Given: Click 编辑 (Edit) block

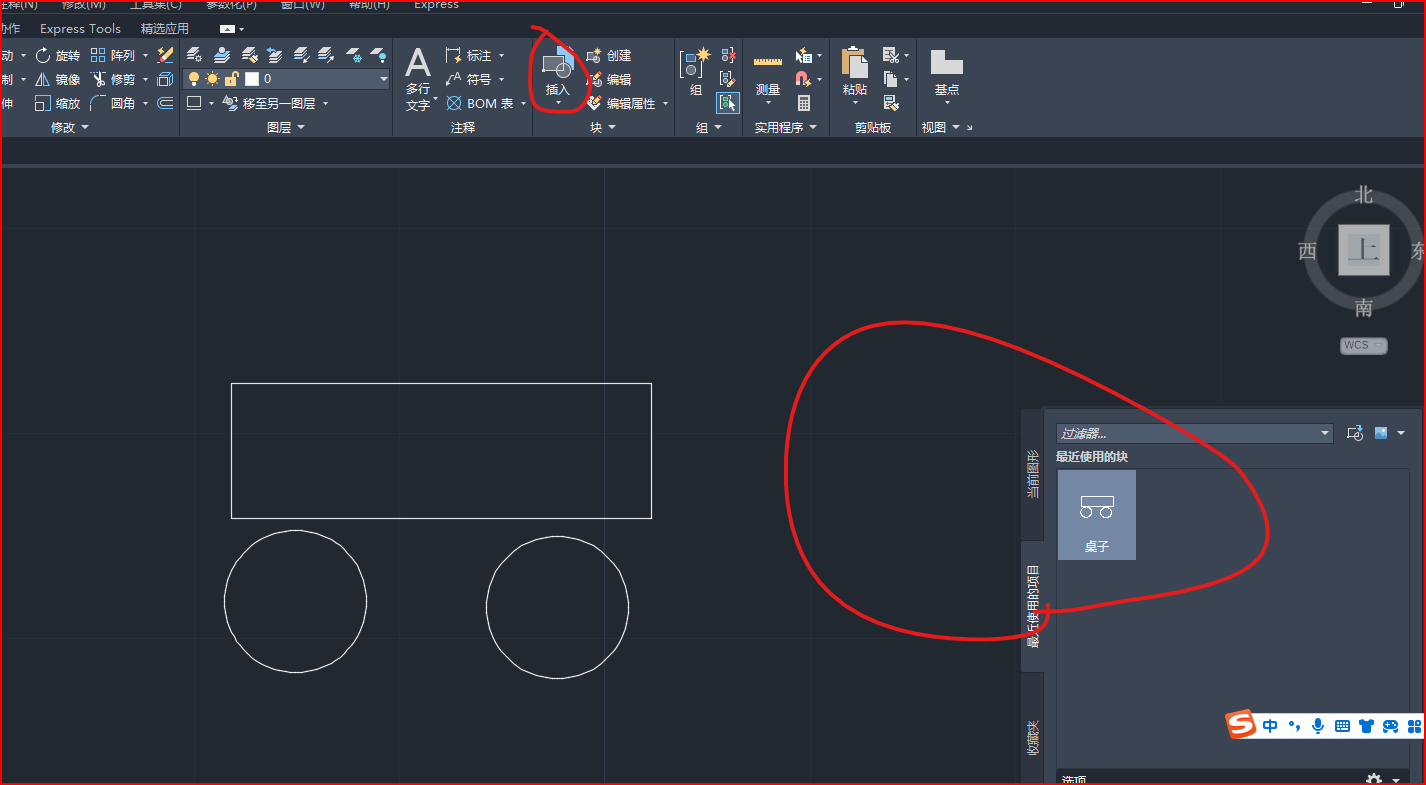Looking at the screenshot, I should click(609, 79).
